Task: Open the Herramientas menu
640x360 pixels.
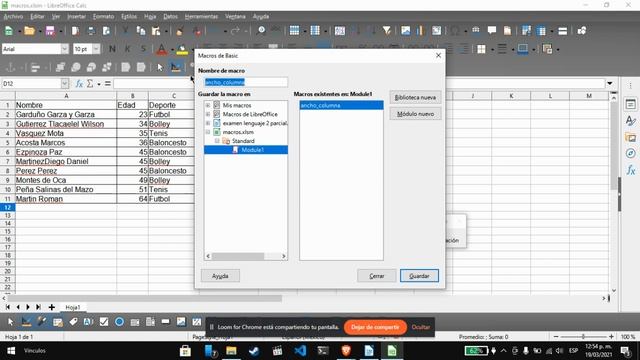Action: tap(201, 16)
